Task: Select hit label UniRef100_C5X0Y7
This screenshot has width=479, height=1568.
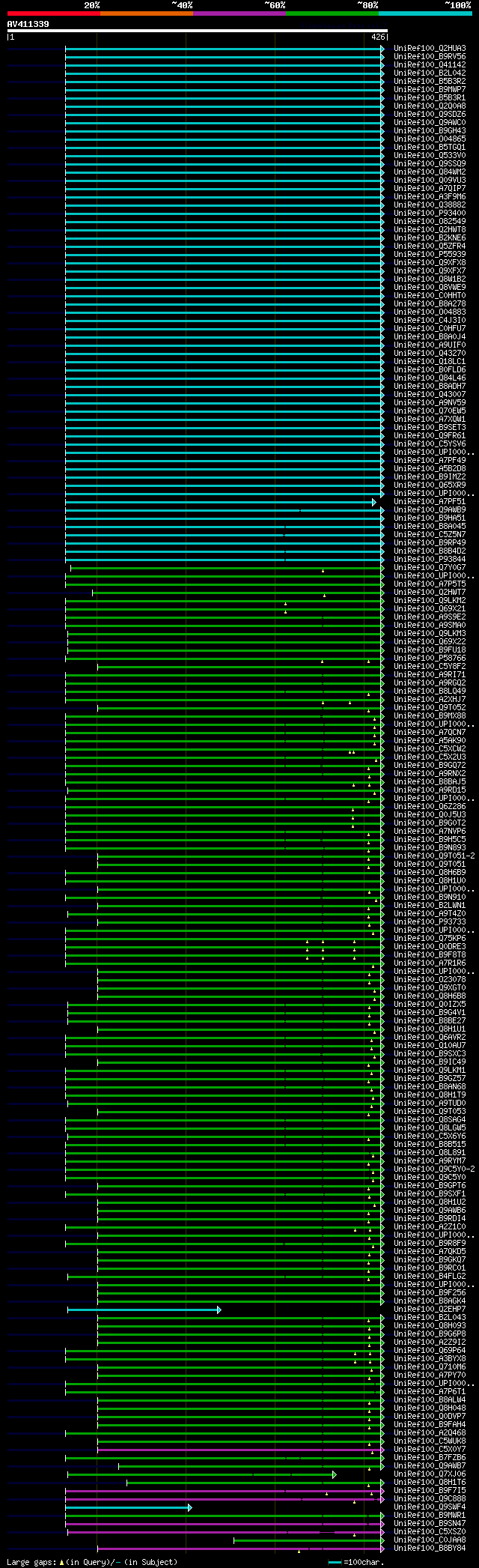Action: pos(430,1450)
